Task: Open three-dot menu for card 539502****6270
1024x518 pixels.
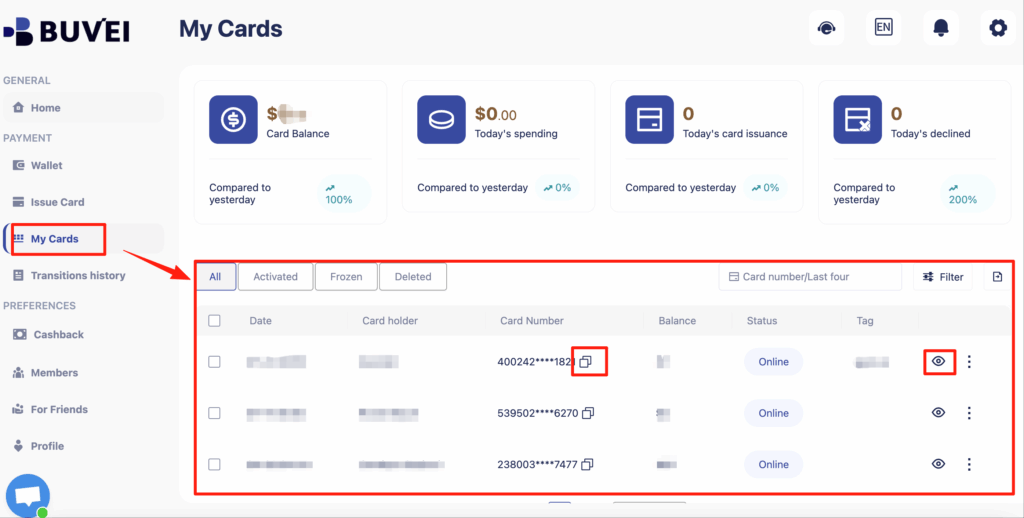Action: [968, 413]
